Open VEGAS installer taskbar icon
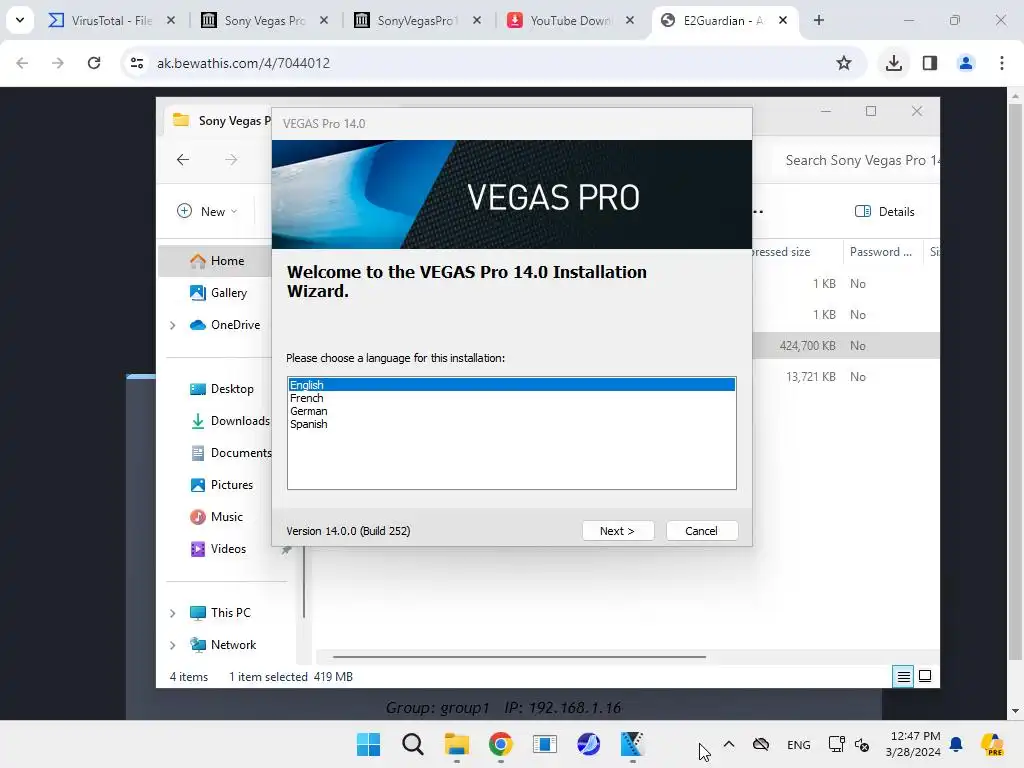The width and height of the screenshot is (1024, 768). click(632, 744)
